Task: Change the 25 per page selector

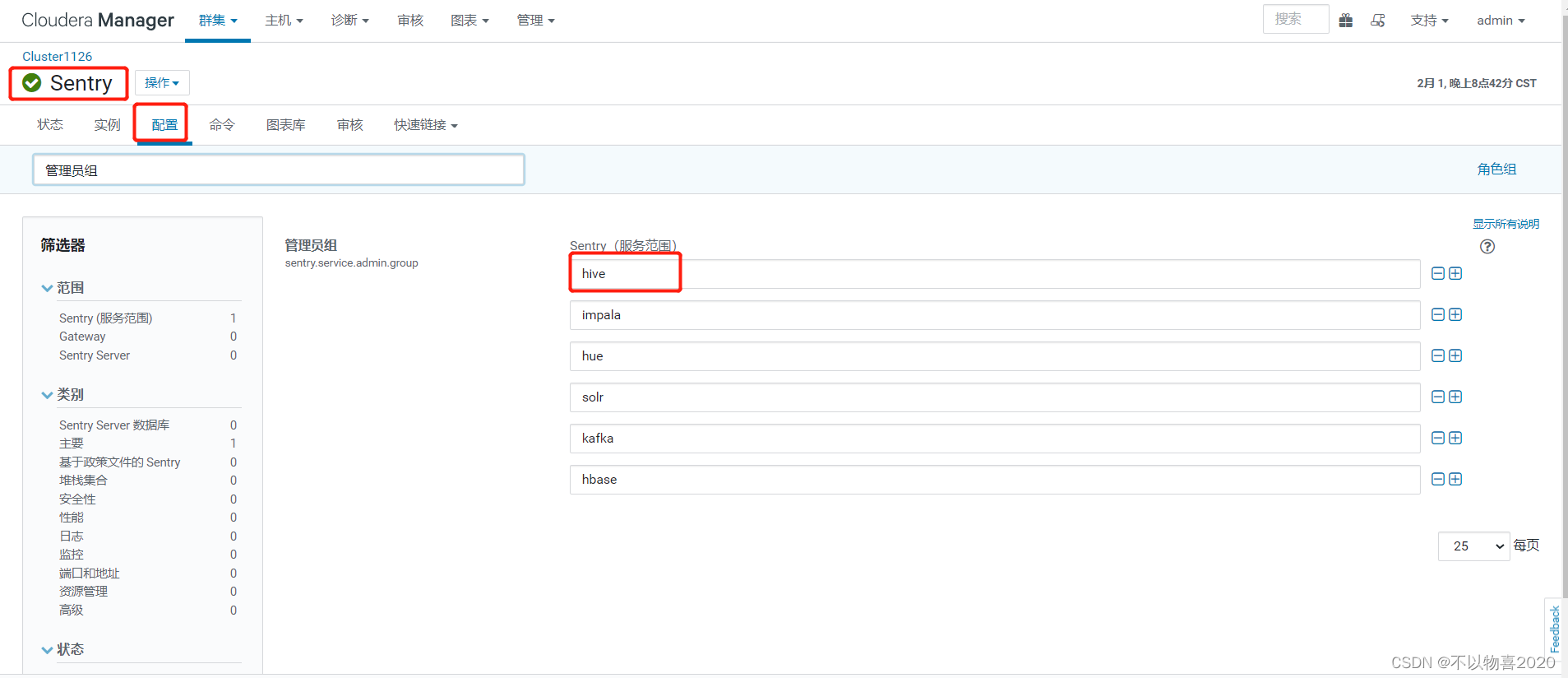Action: (1473, 546)
